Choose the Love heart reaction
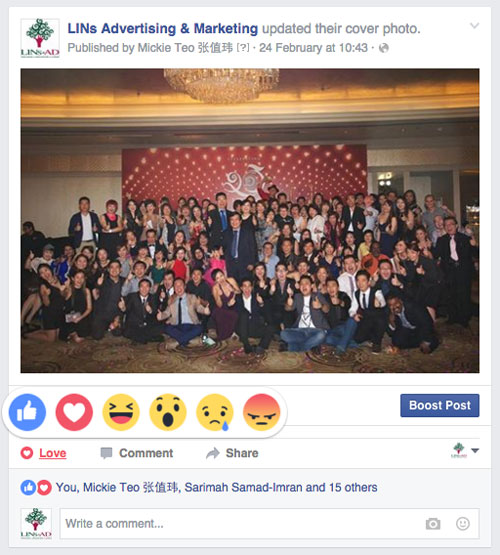The image size is (500, 555). 74,412
